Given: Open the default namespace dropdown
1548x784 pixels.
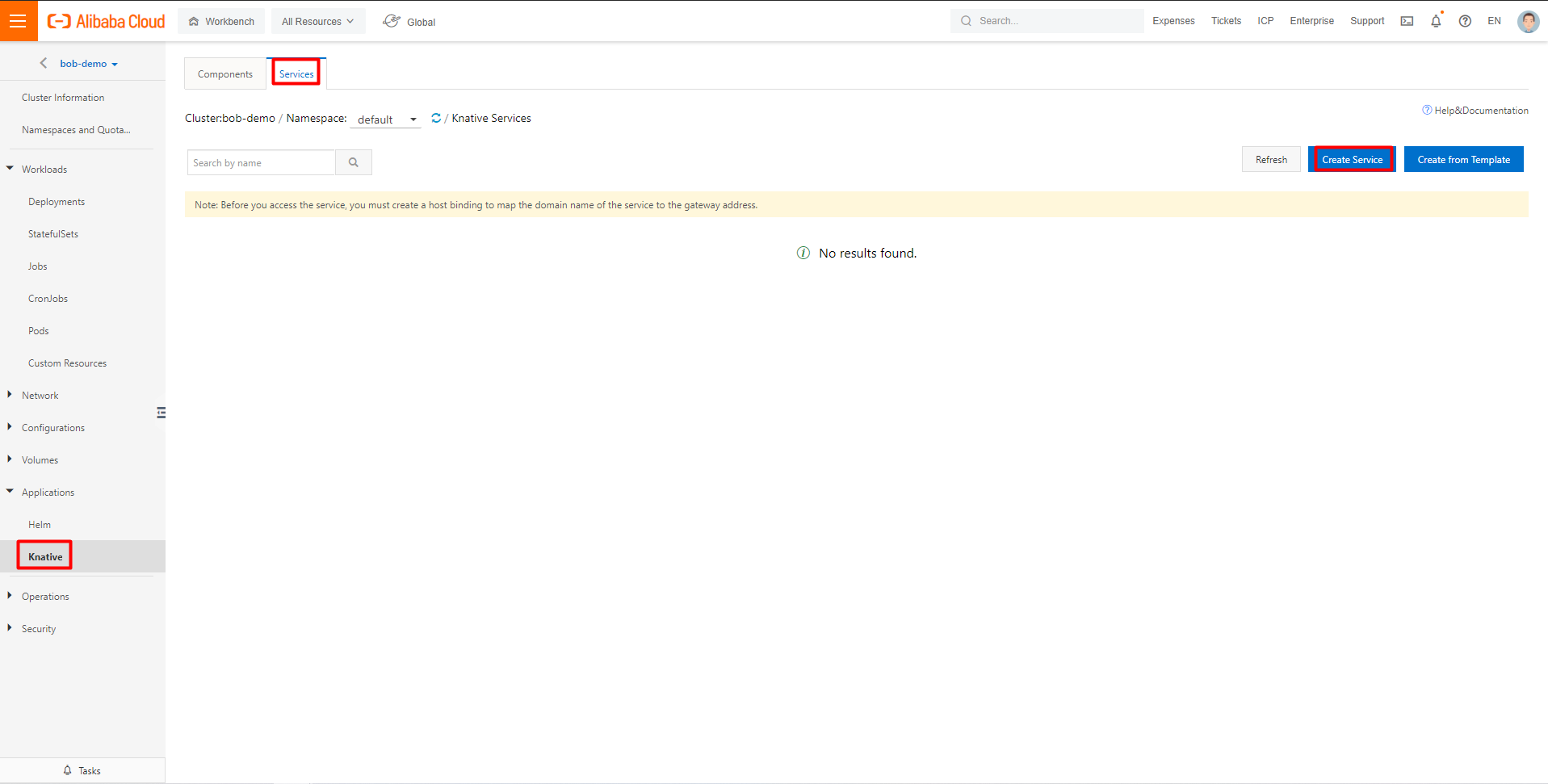Looking at the screenshot, I should point(386,119).
